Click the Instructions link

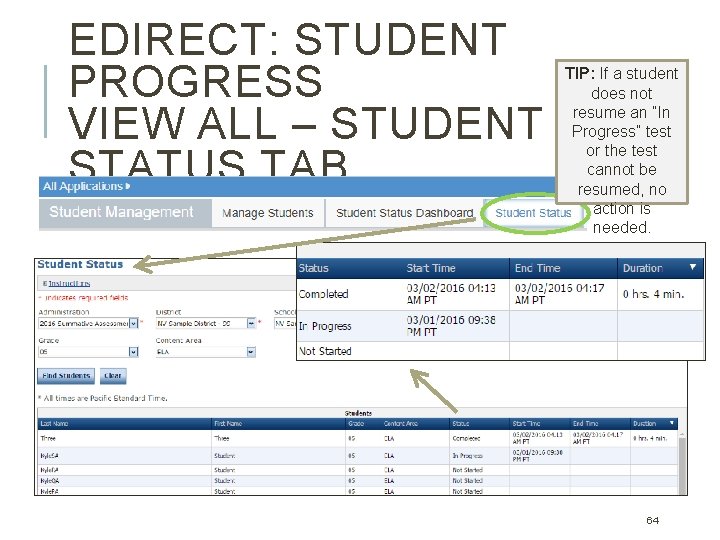pos(69,283)
